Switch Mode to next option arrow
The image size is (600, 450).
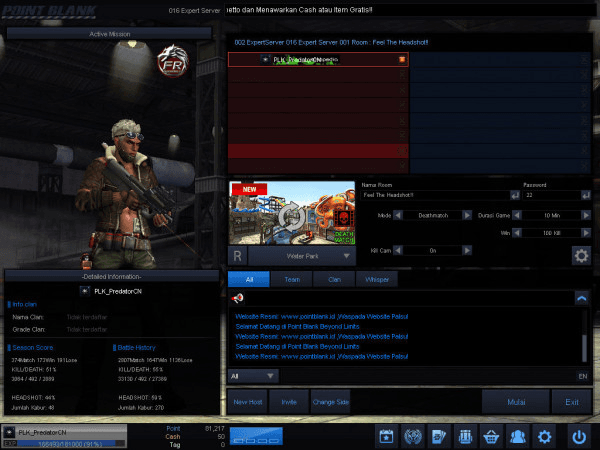coord(468,214)
